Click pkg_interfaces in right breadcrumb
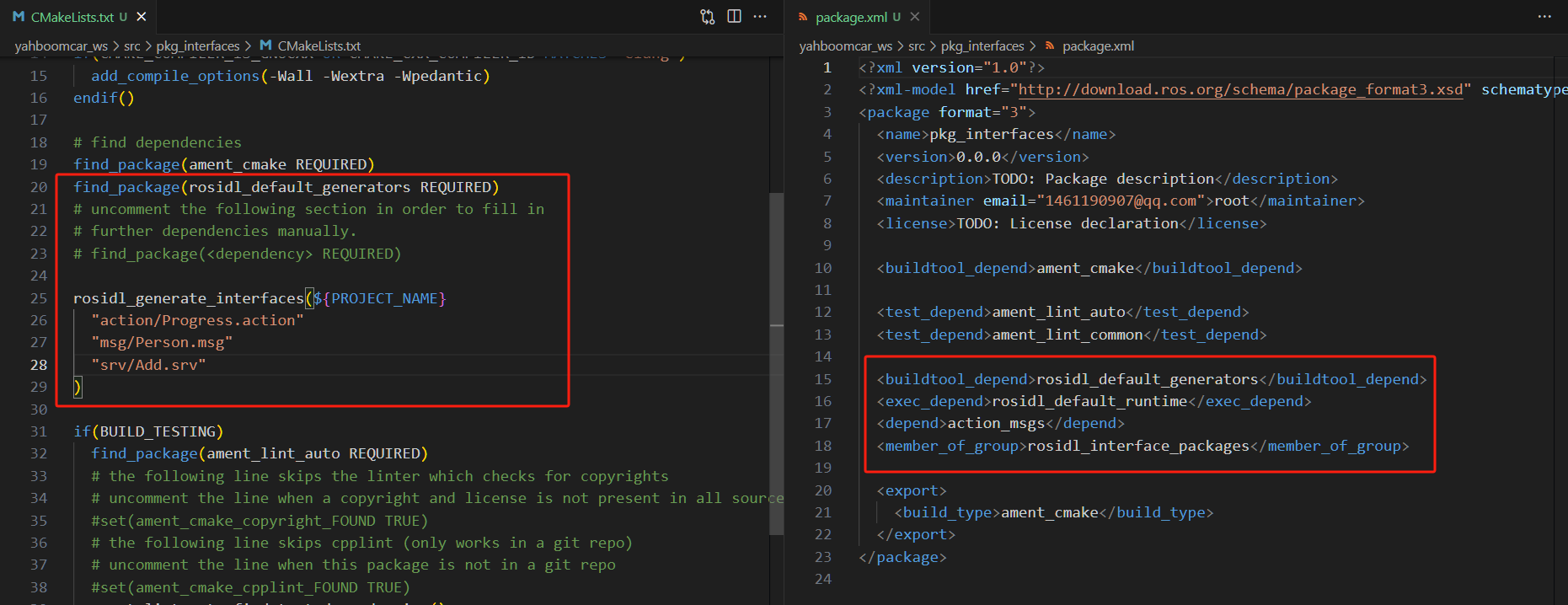Viewport: 1568px width, 605px height. (982, 46)
